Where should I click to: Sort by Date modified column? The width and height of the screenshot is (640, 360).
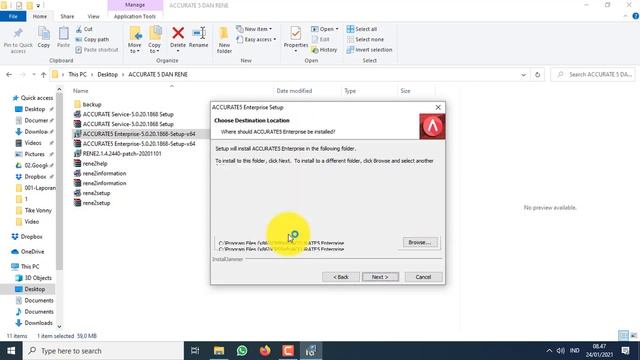294,91
